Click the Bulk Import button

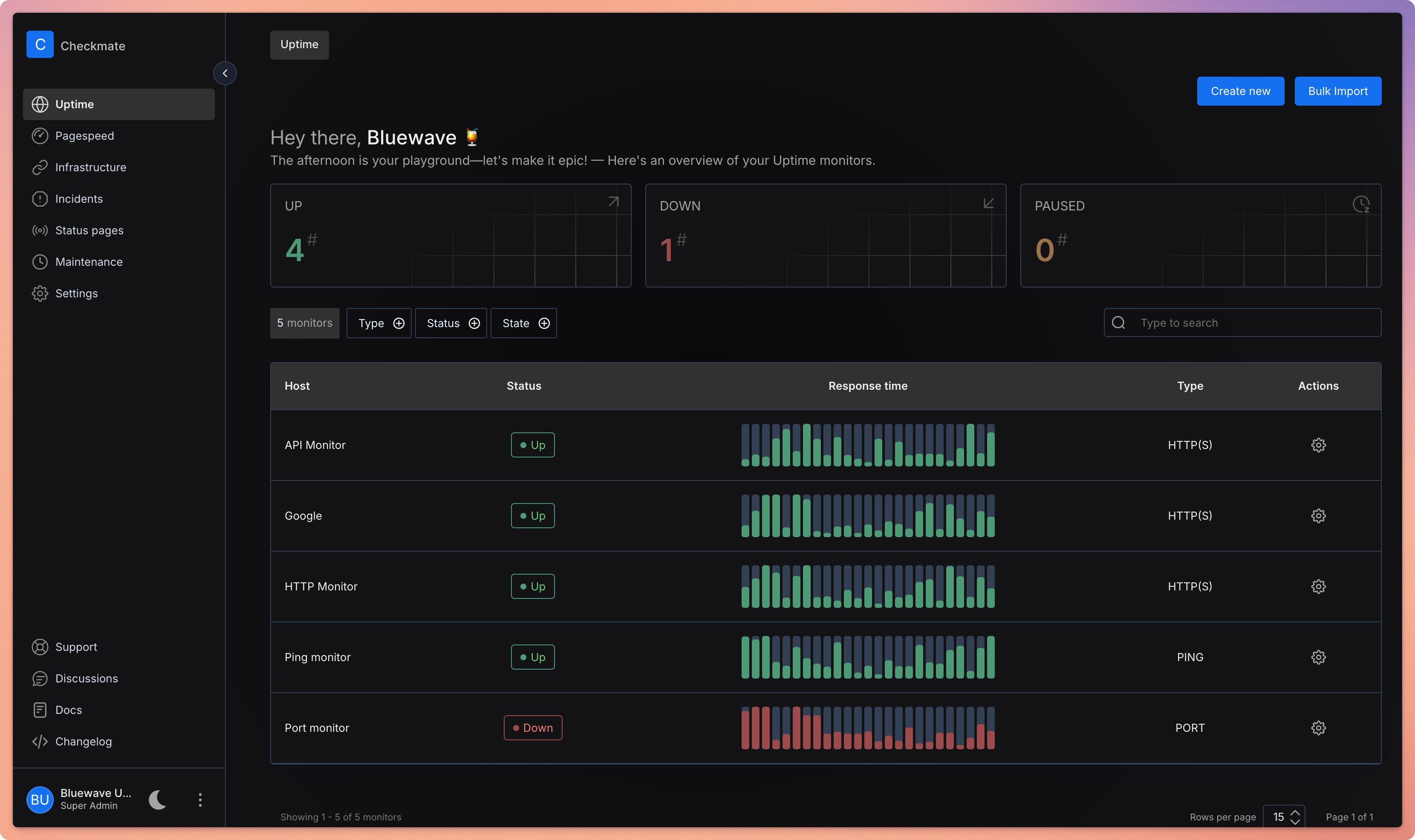tap(1337, 91)
